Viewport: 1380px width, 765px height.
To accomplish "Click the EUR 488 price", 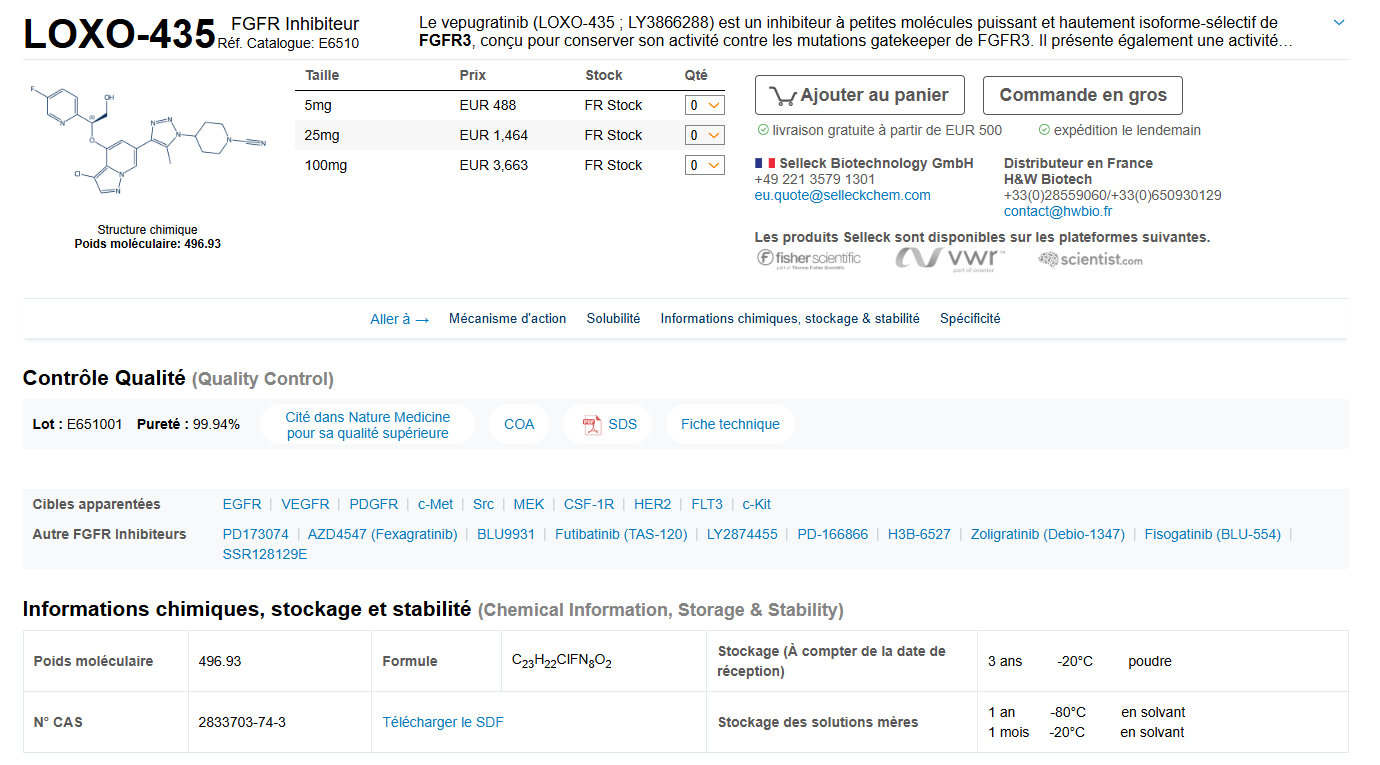I will [488, 105].
